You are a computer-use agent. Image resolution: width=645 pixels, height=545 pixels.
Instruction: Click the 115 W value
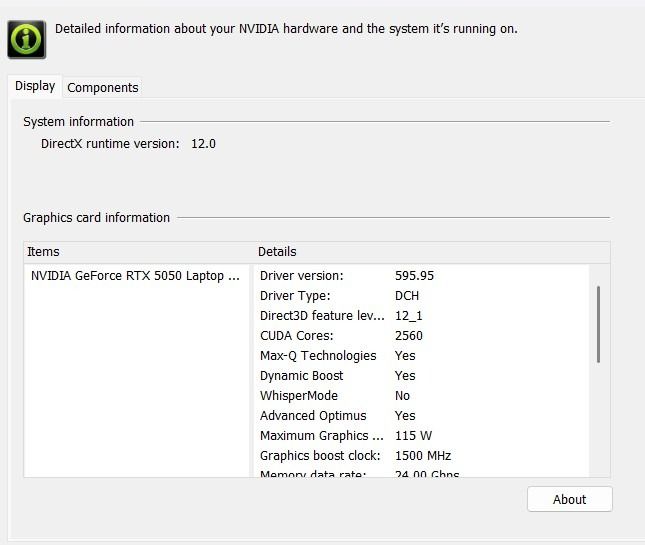tap(413, 436)
